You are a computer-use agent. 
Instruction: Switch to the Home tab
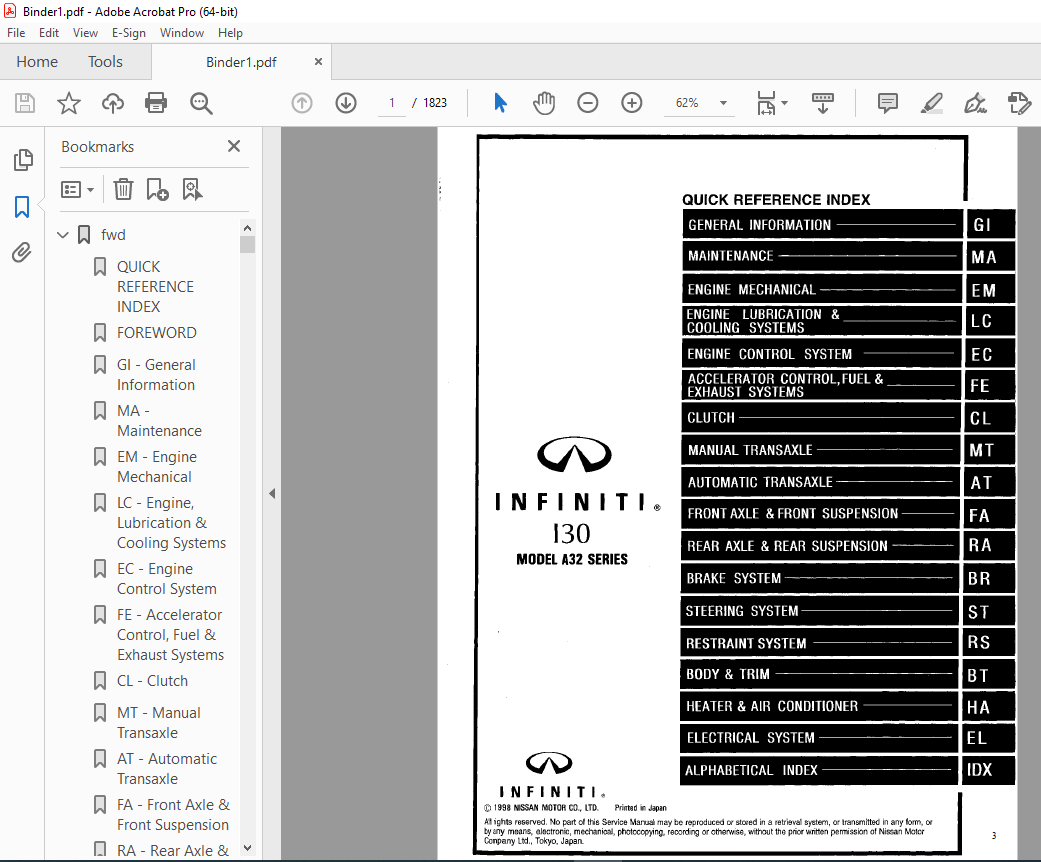pos(37,62)
